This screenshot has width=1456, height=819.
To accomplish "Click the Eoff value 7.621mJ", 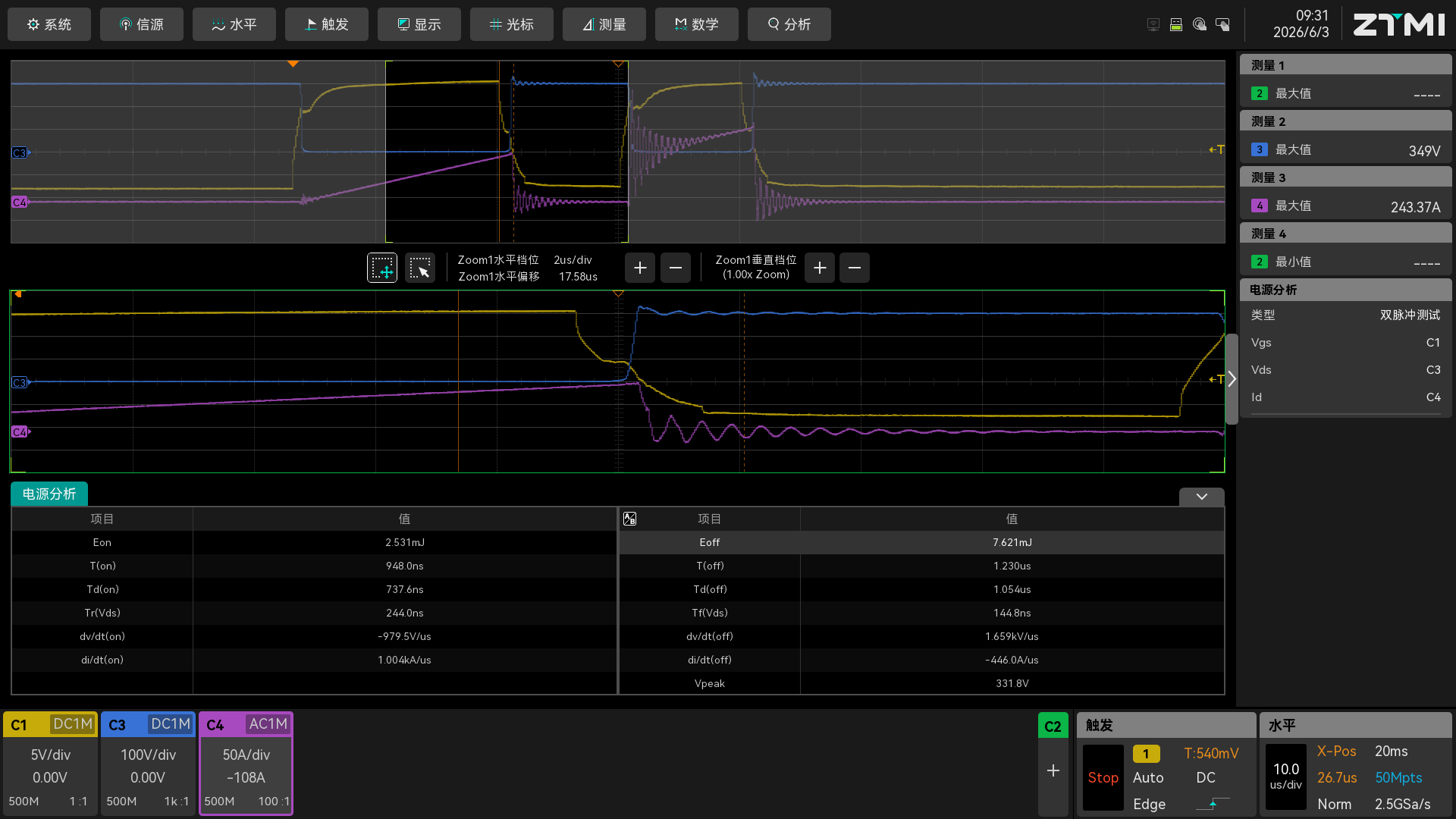I will pyautogui.click(x=1012, y=542).
